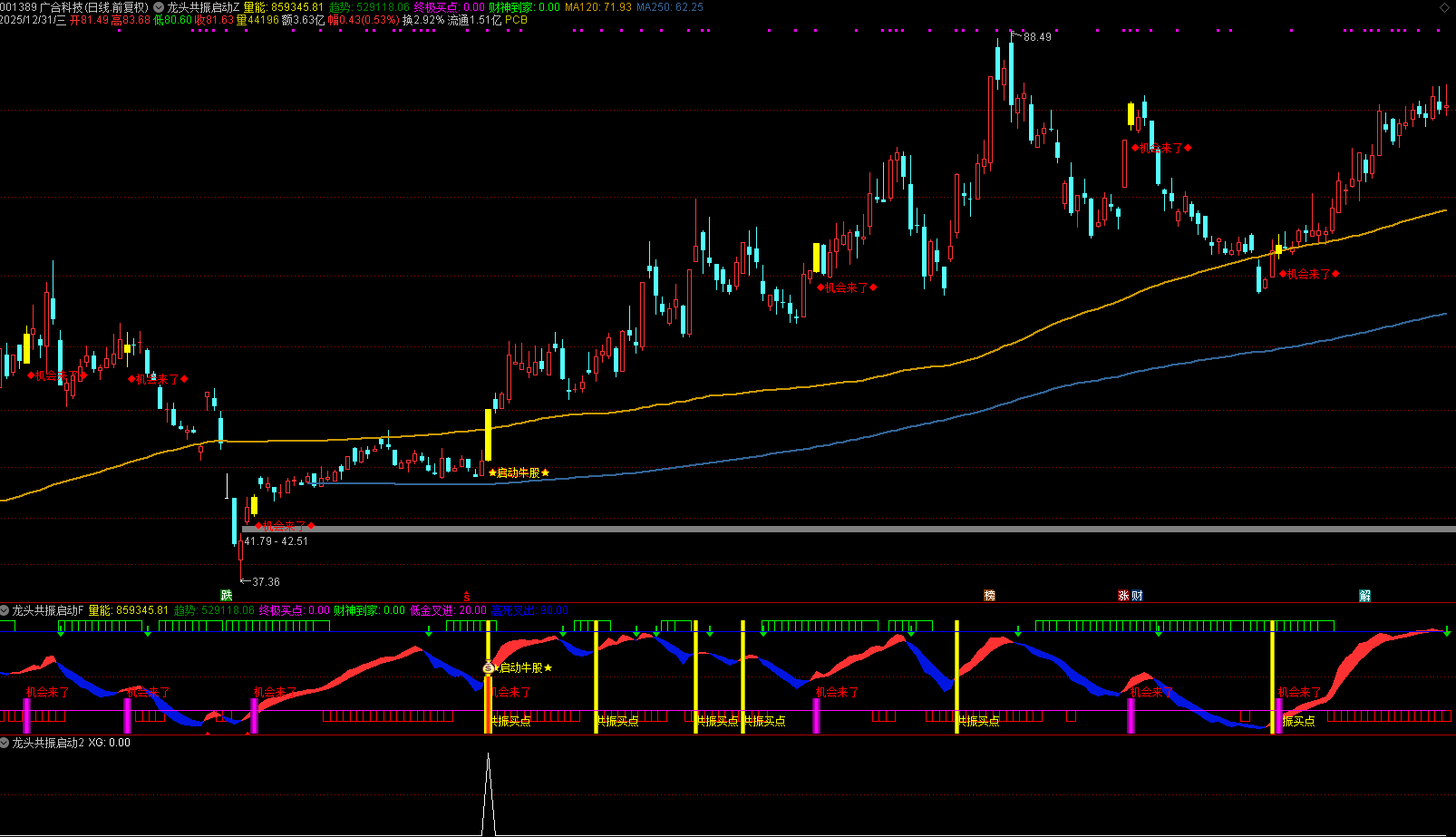Image resolution: width=1456 pixels, height=837 pixels.
Task: Click the money bag icon beside 启动牛股
Action: click(489, 668)
